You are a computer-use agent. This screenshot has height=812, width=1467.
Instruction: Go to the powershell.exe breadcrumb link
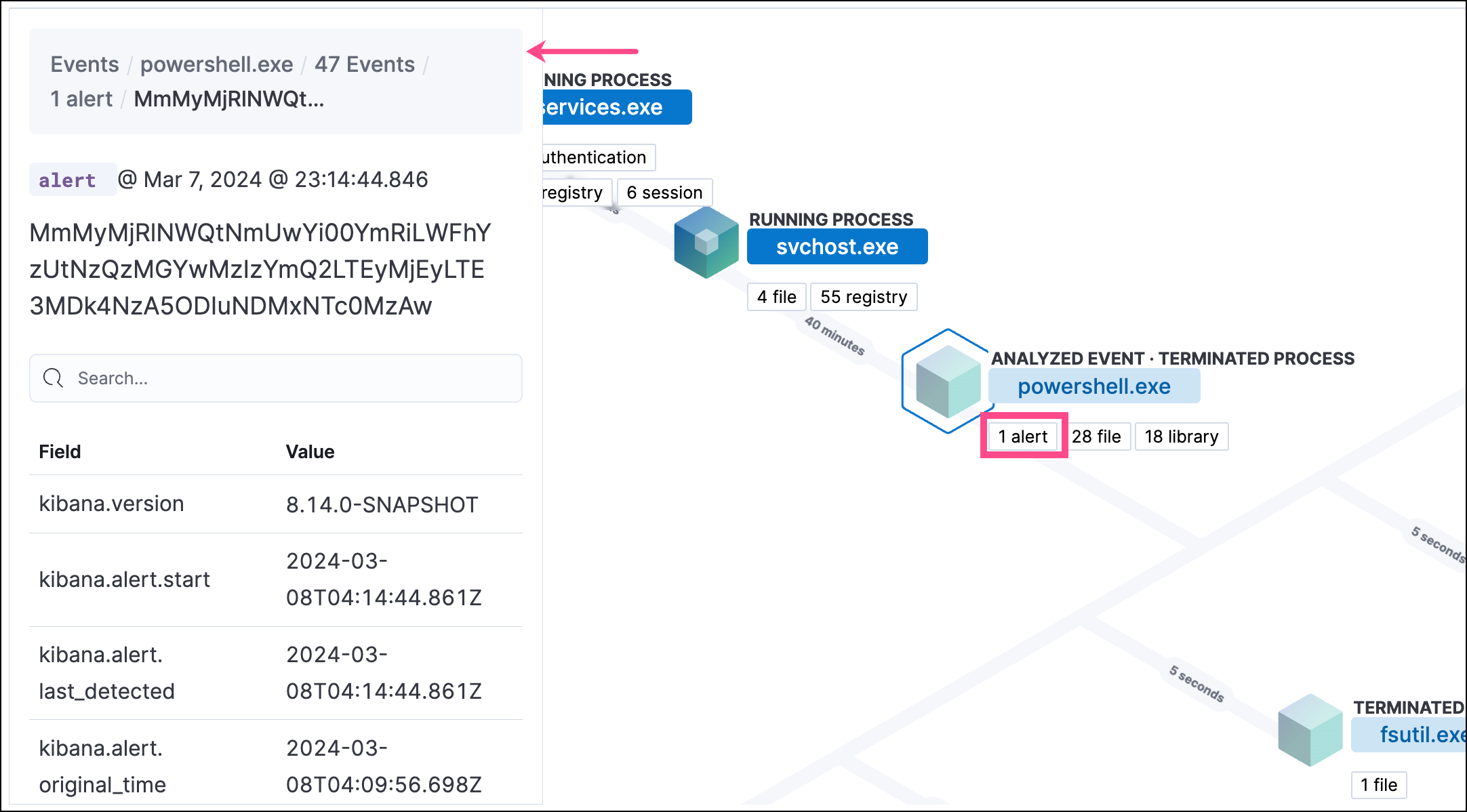tap(216, 64)
